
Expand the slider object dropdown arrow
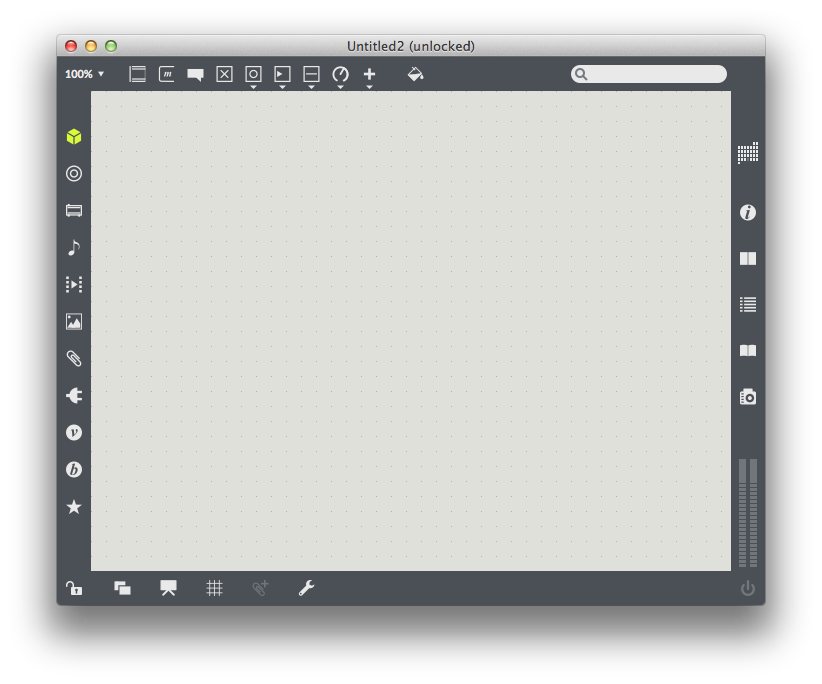311,87
